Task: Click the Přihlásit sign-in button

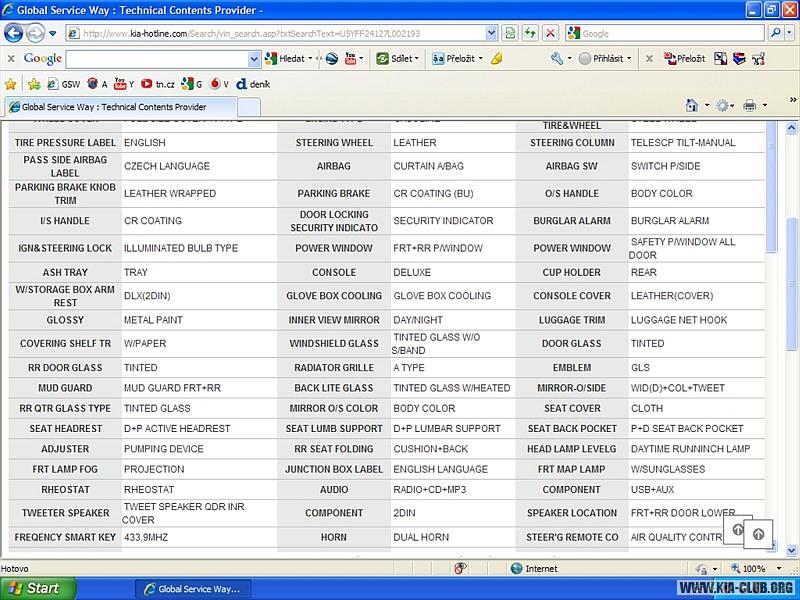Action: point(606,59)
